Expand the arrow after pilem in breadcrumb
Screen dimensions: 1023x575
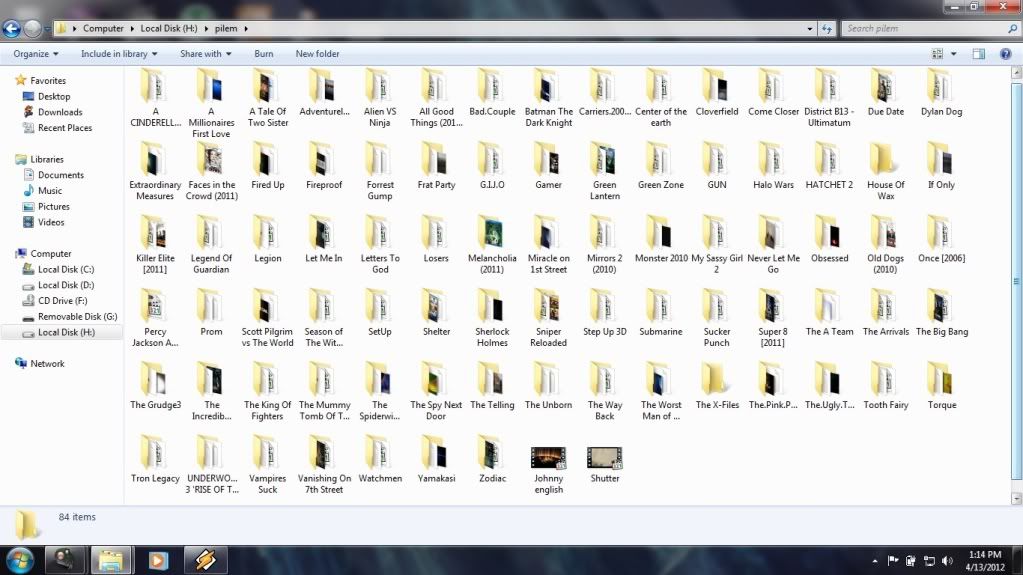[x=246, y=29]
